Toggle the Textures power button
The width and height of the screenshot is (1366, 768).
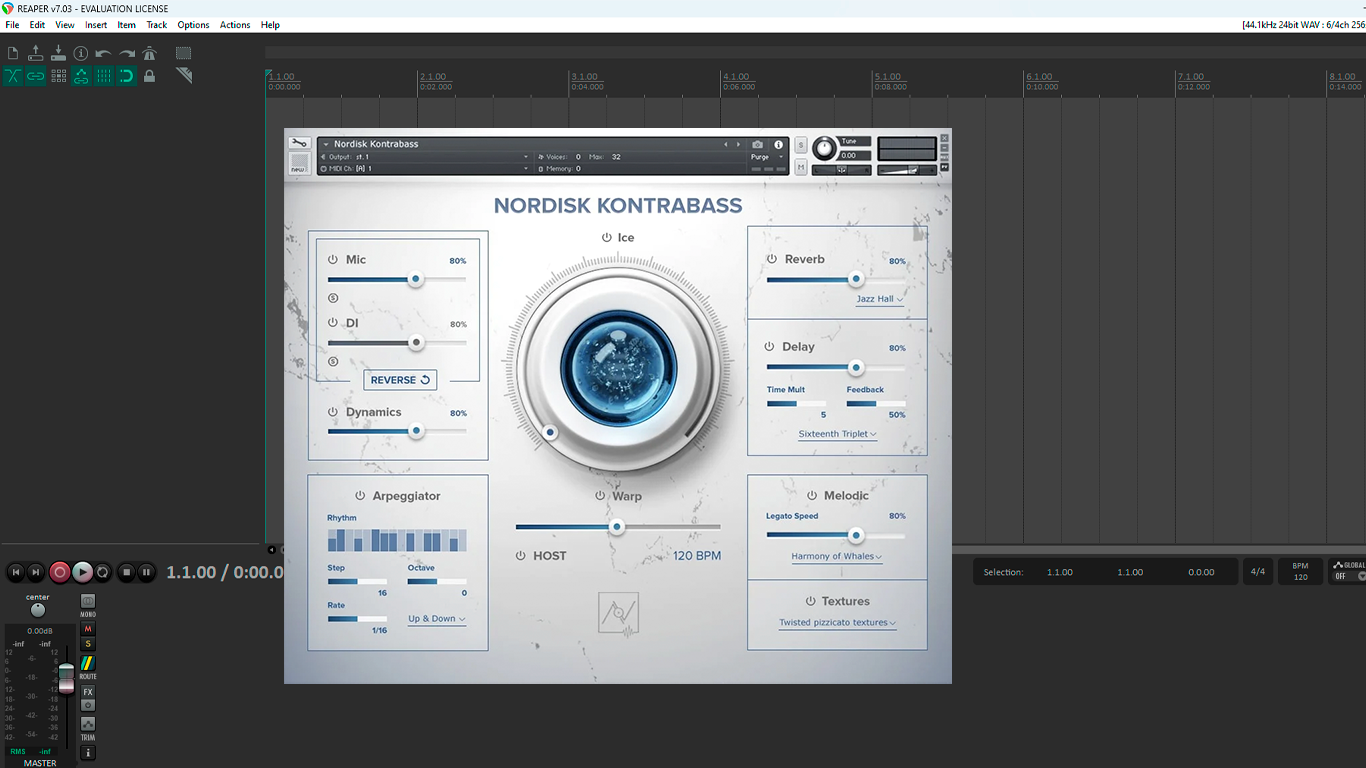pos(810,601)
